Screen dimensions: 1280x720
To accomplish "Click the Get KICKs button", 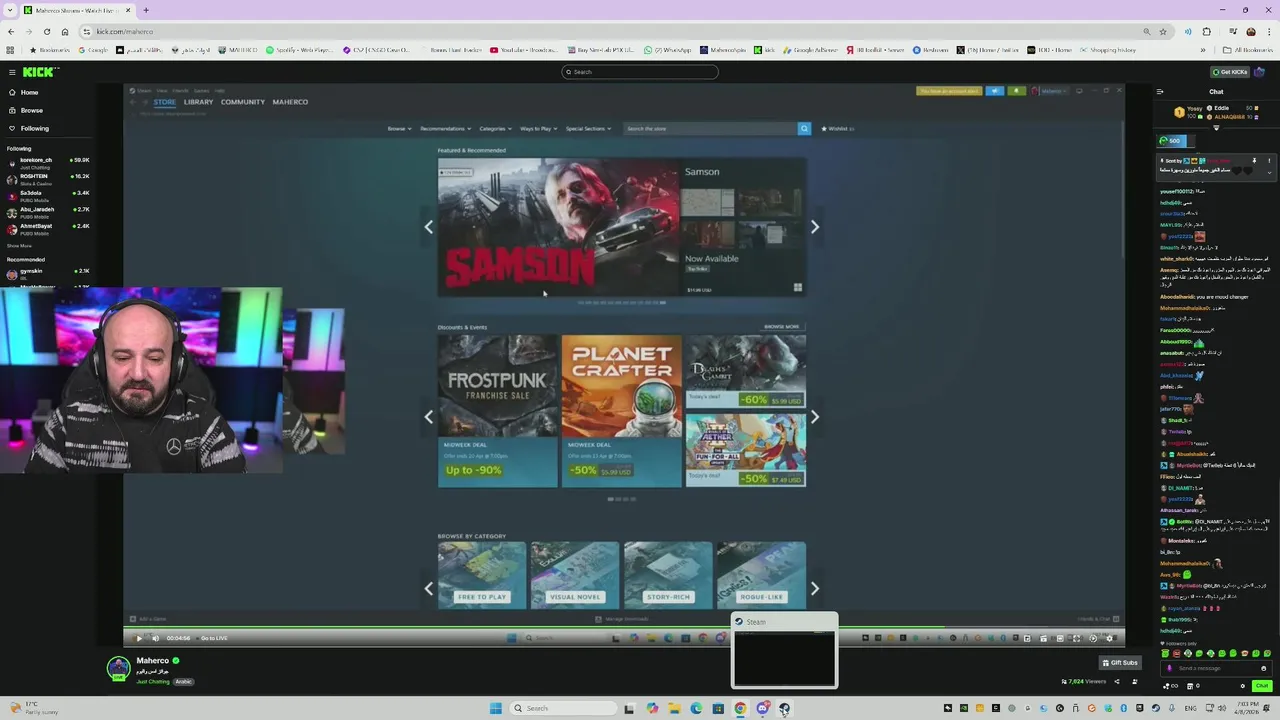I will point(1230,72).
